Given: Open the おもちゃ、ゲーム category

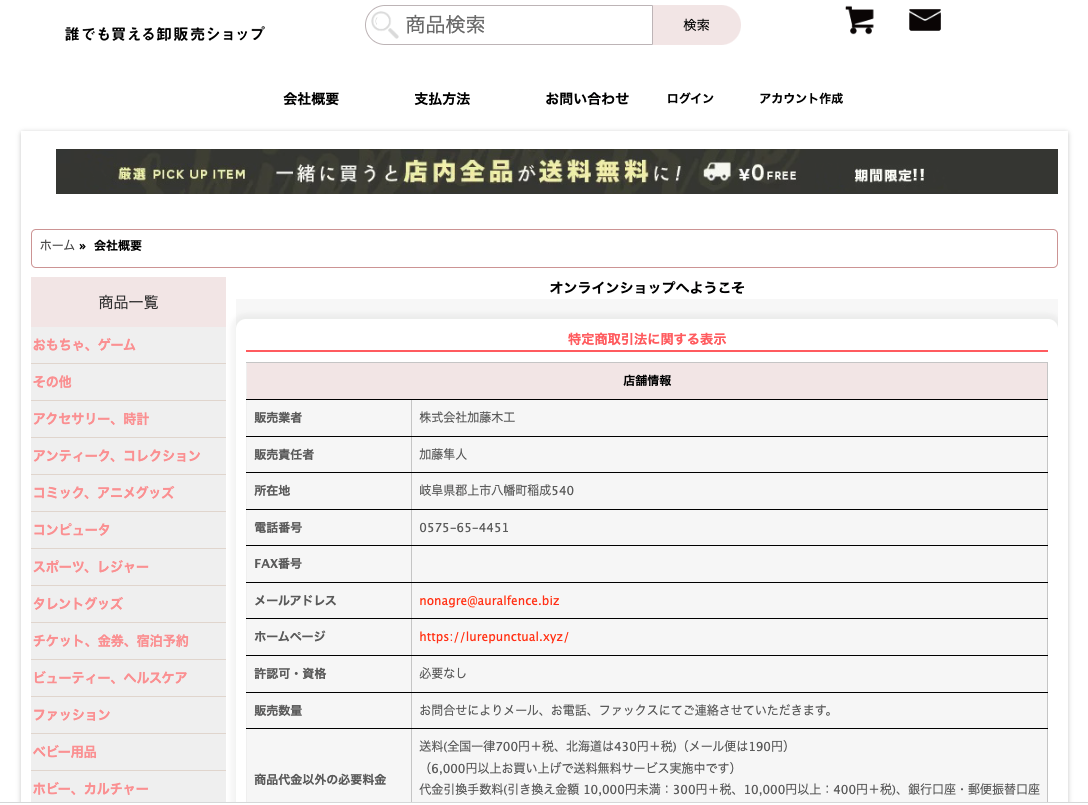Looking at the screenshot, I should pos(84,345).
